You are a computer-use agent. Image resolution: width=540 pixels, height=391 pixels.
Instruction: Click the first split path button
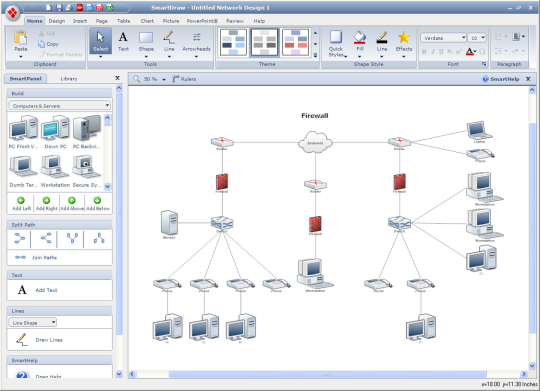click(x=20, y=238)
